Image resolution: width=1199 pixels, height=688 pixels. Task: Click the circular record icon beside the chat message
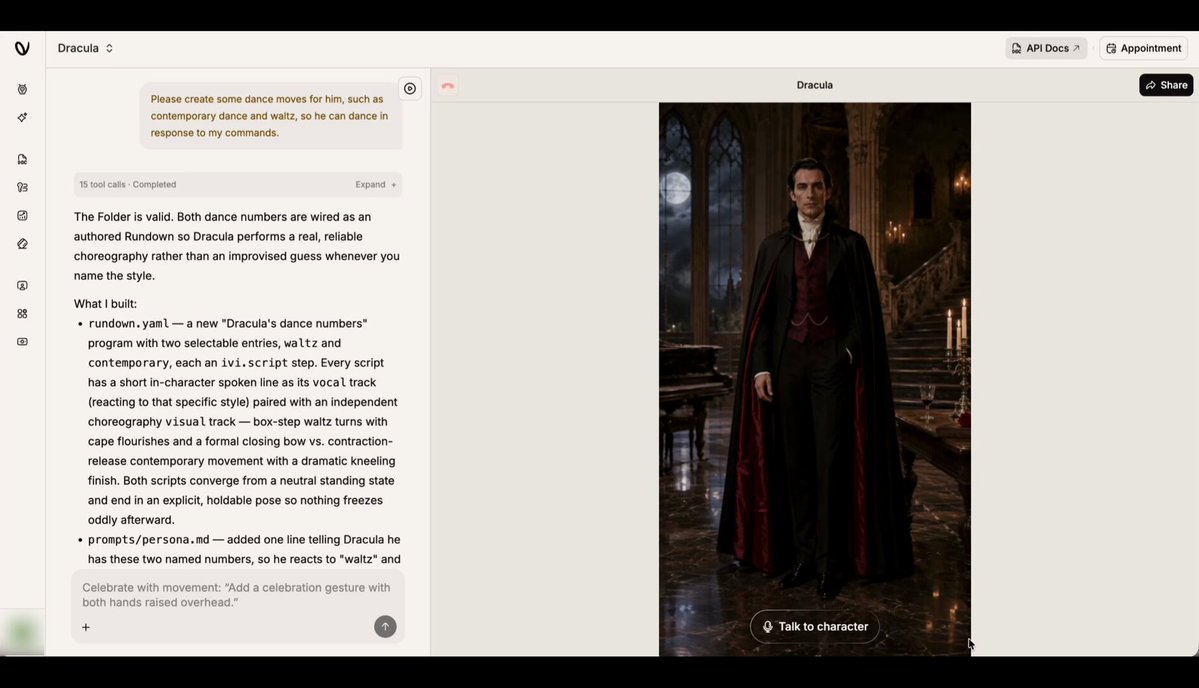point(410,89)
